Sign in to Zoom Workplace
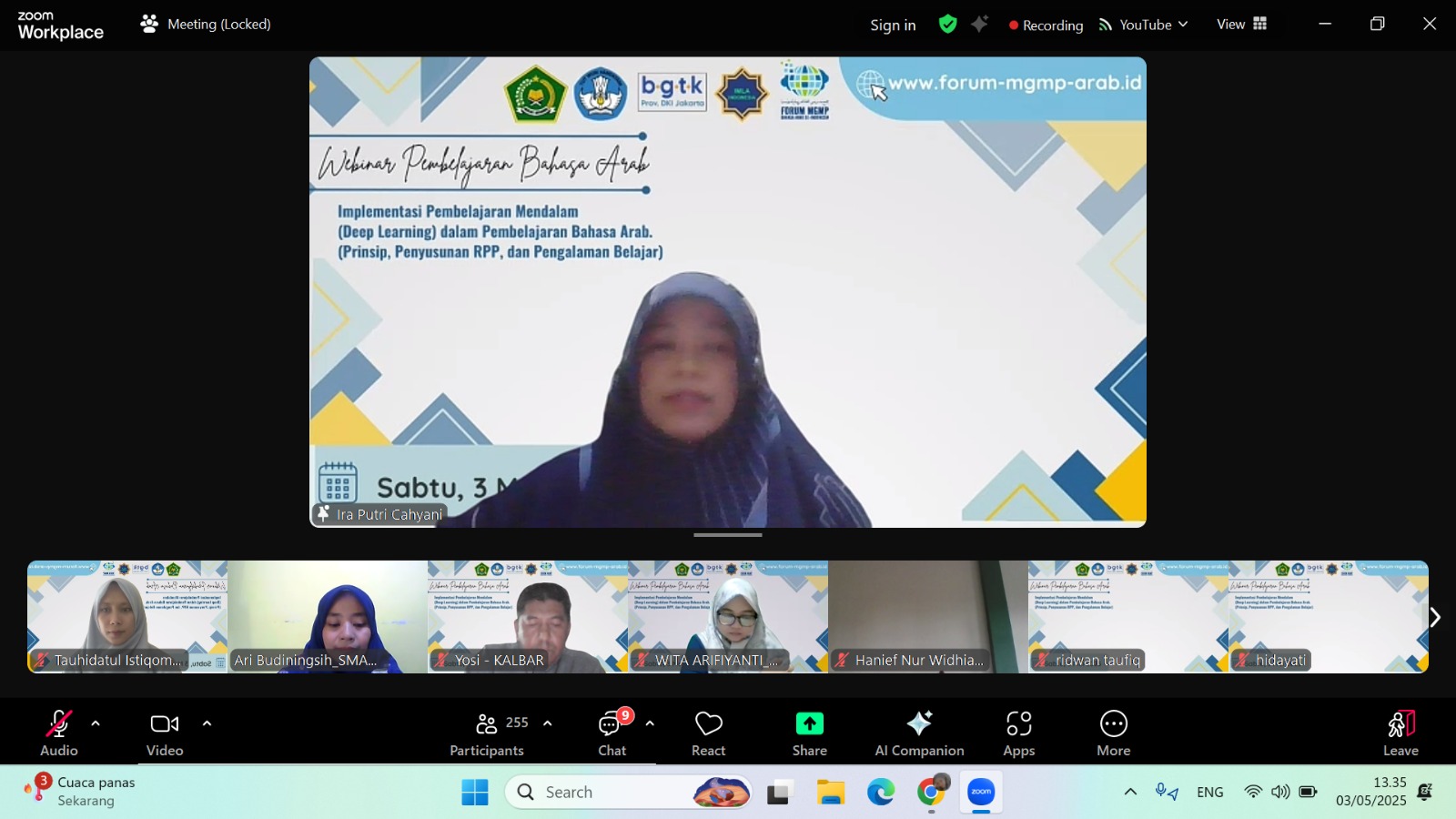The height and width of the screenshot is (819, 1456). click(x=892, y=25)
